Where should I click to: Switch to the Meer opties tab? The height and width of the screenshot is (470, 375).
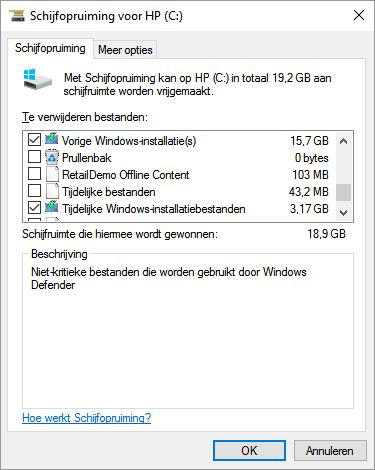(125, 50)
